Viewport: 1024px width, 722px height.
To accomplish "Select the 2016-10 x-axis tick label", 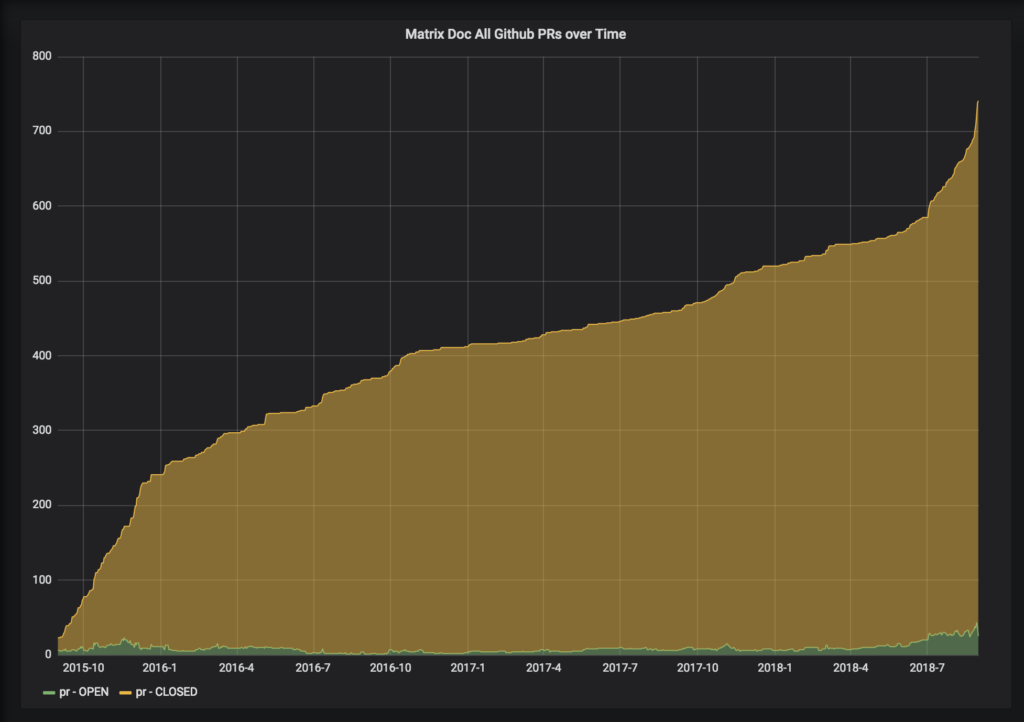I will (x=390, y=668).
